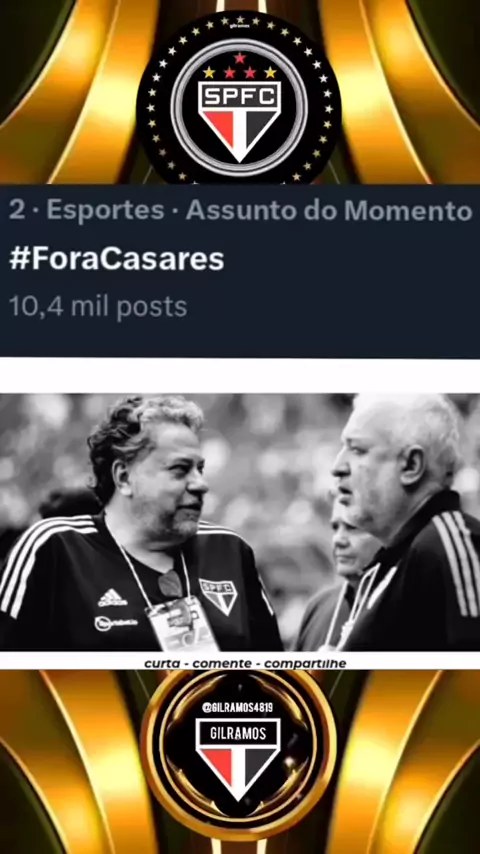Open the black-and-white photo of two men

[240, 522]
